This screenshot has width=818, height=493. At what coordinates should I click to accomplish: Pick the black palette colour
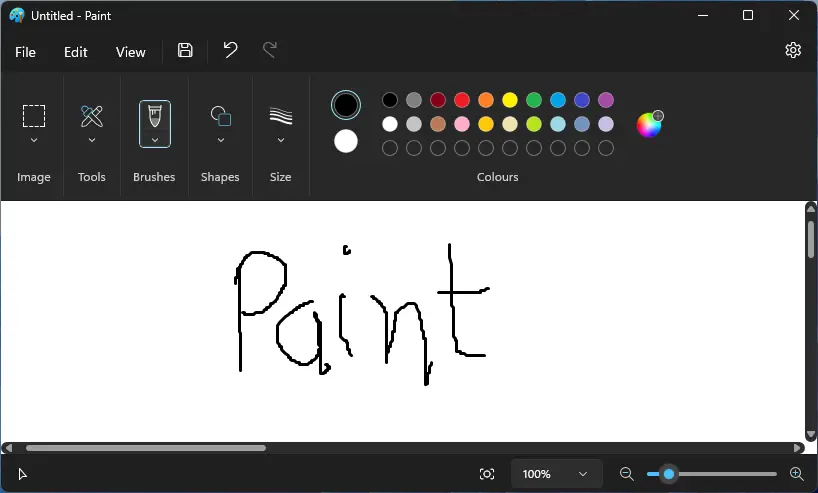coord(390,100)
